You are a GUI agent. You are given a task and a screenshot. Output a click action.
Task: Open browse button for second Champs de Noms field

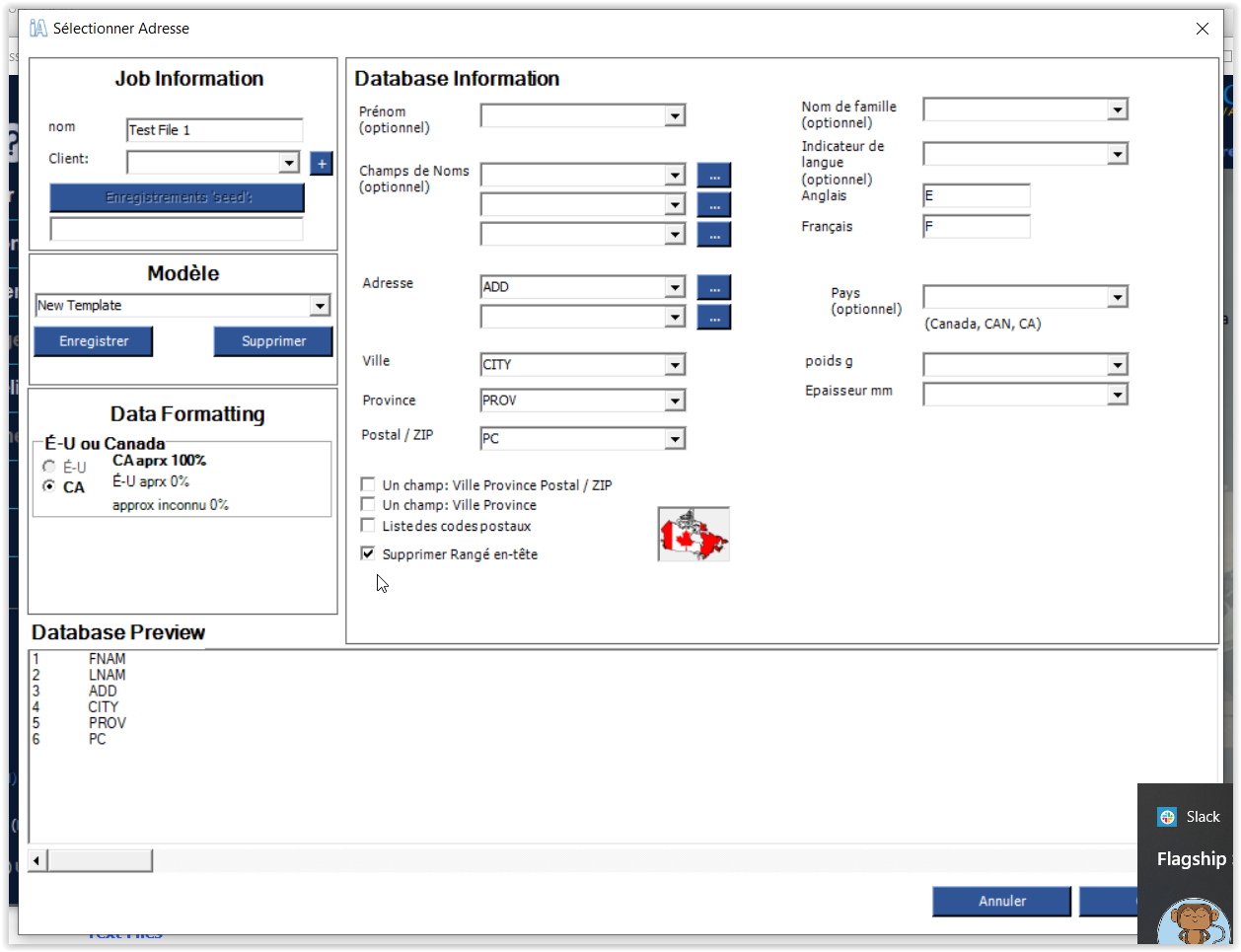pos(714,205)
